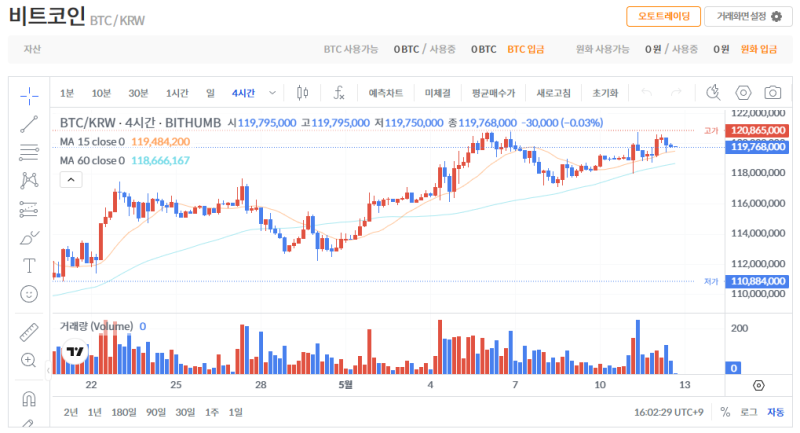
Task: Click the TradingView logo badge
Action: [75, 351]
